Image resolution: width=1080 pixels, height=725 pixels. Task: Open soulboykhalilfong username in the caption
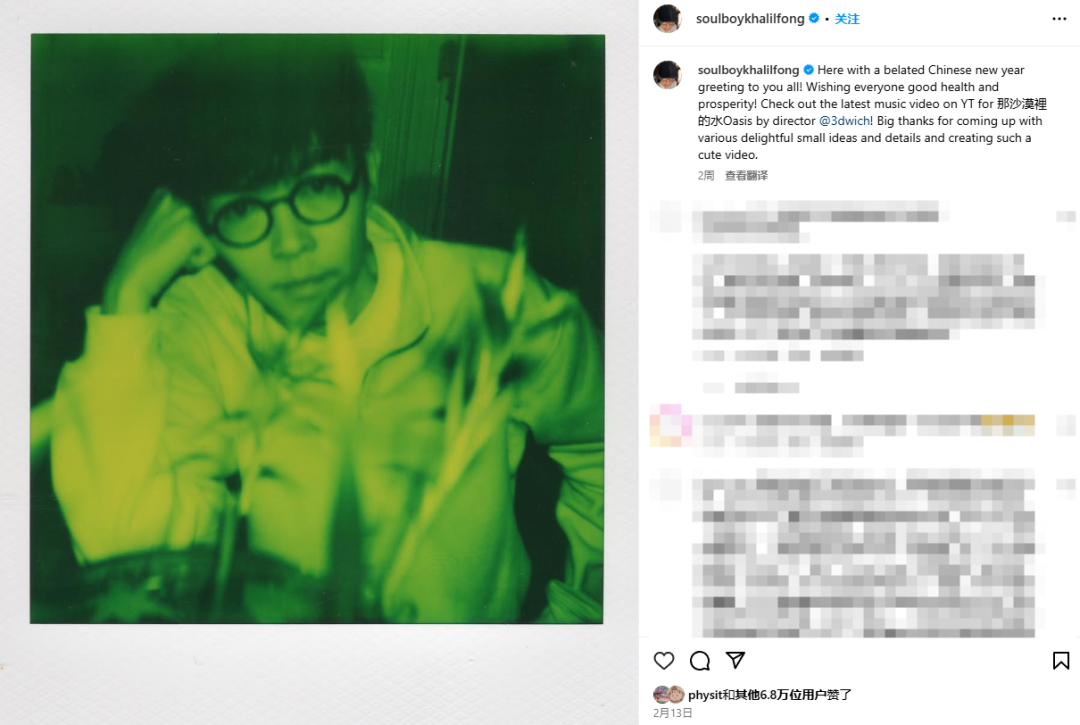(x=748, y=70)
